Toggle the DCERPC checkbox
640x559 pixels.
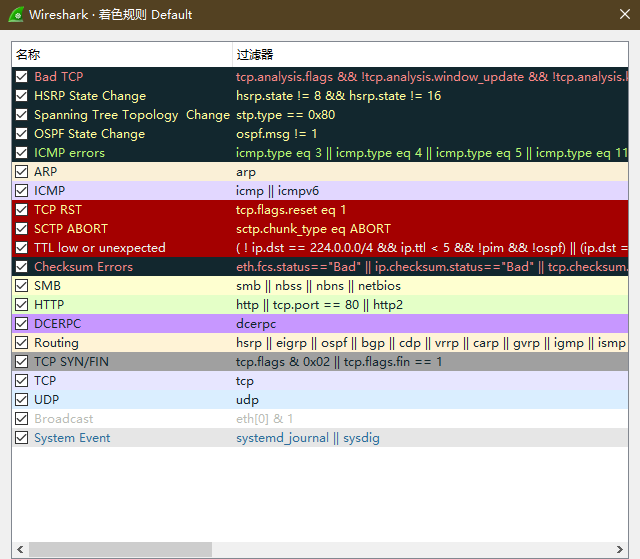(x=21, y=324)
